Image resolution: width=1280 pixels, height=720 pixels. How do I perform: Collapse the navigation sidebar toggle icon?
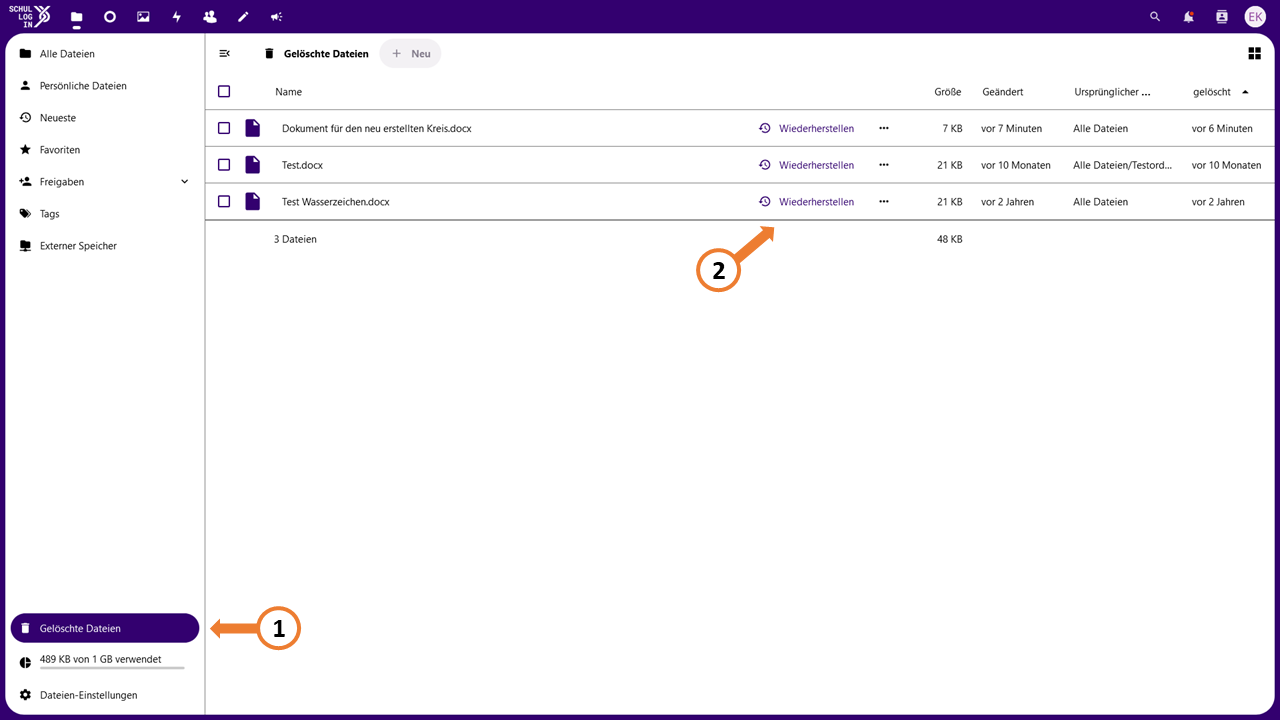[224, 54]
